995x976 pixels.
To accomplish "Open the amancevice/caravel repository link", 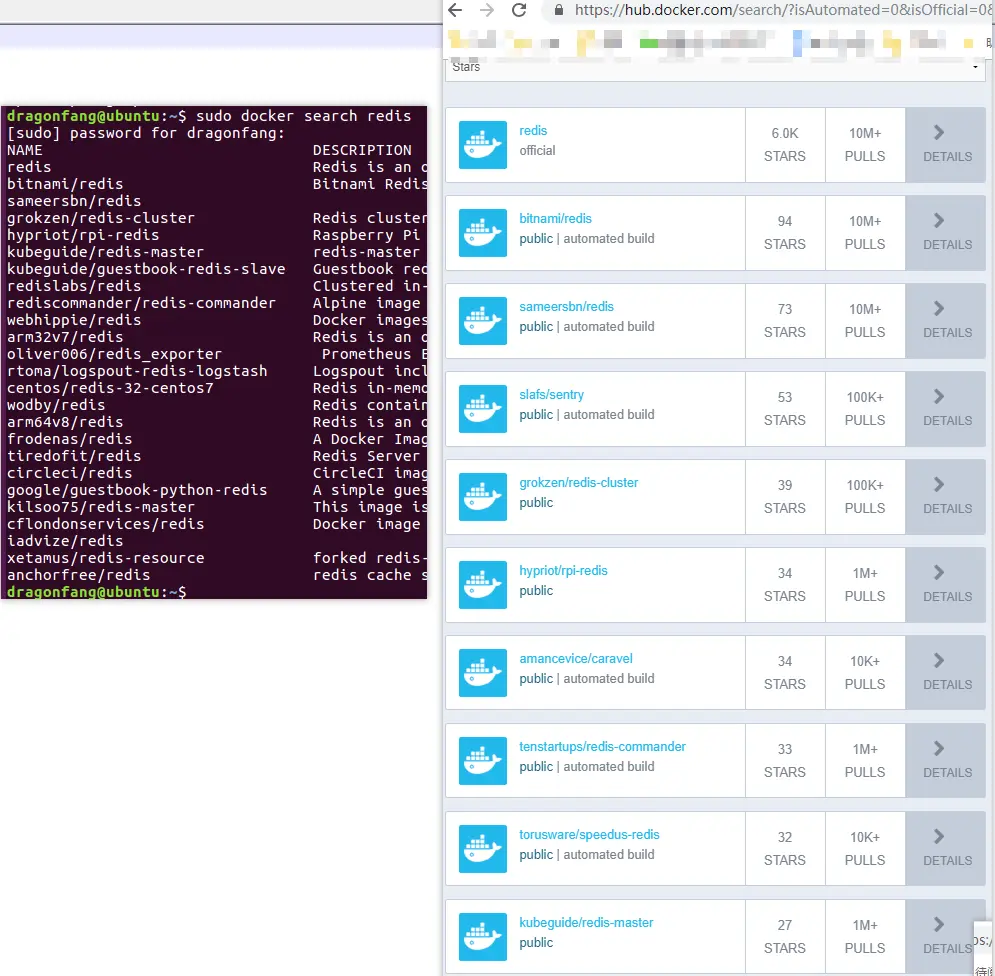I will coord(576,659).
